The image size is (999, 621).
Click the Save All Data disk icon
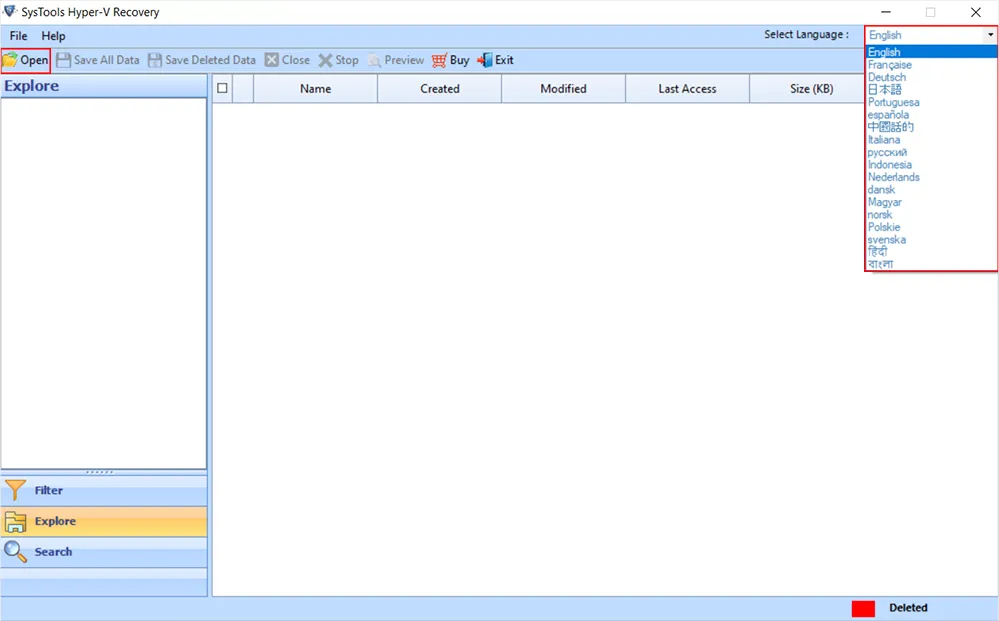64,60
